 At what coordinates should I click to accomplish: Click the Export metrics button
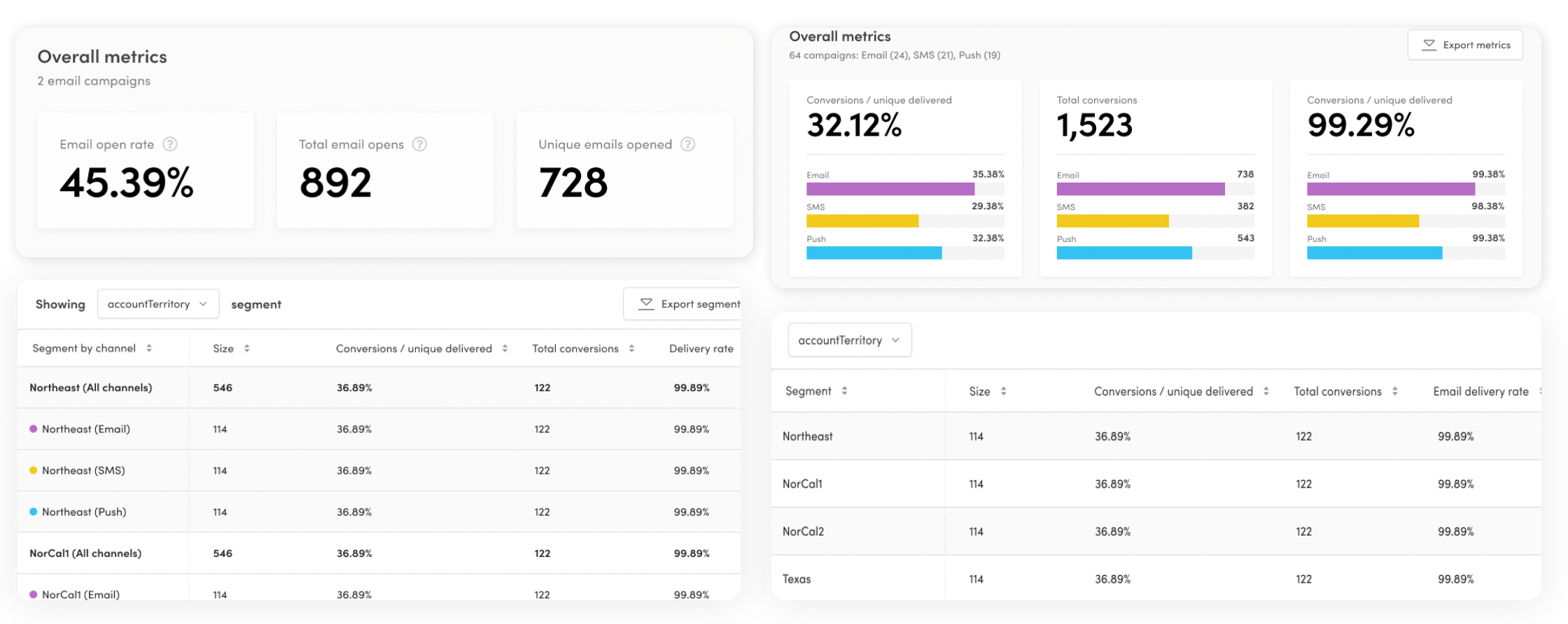(x=1465, y=45)
